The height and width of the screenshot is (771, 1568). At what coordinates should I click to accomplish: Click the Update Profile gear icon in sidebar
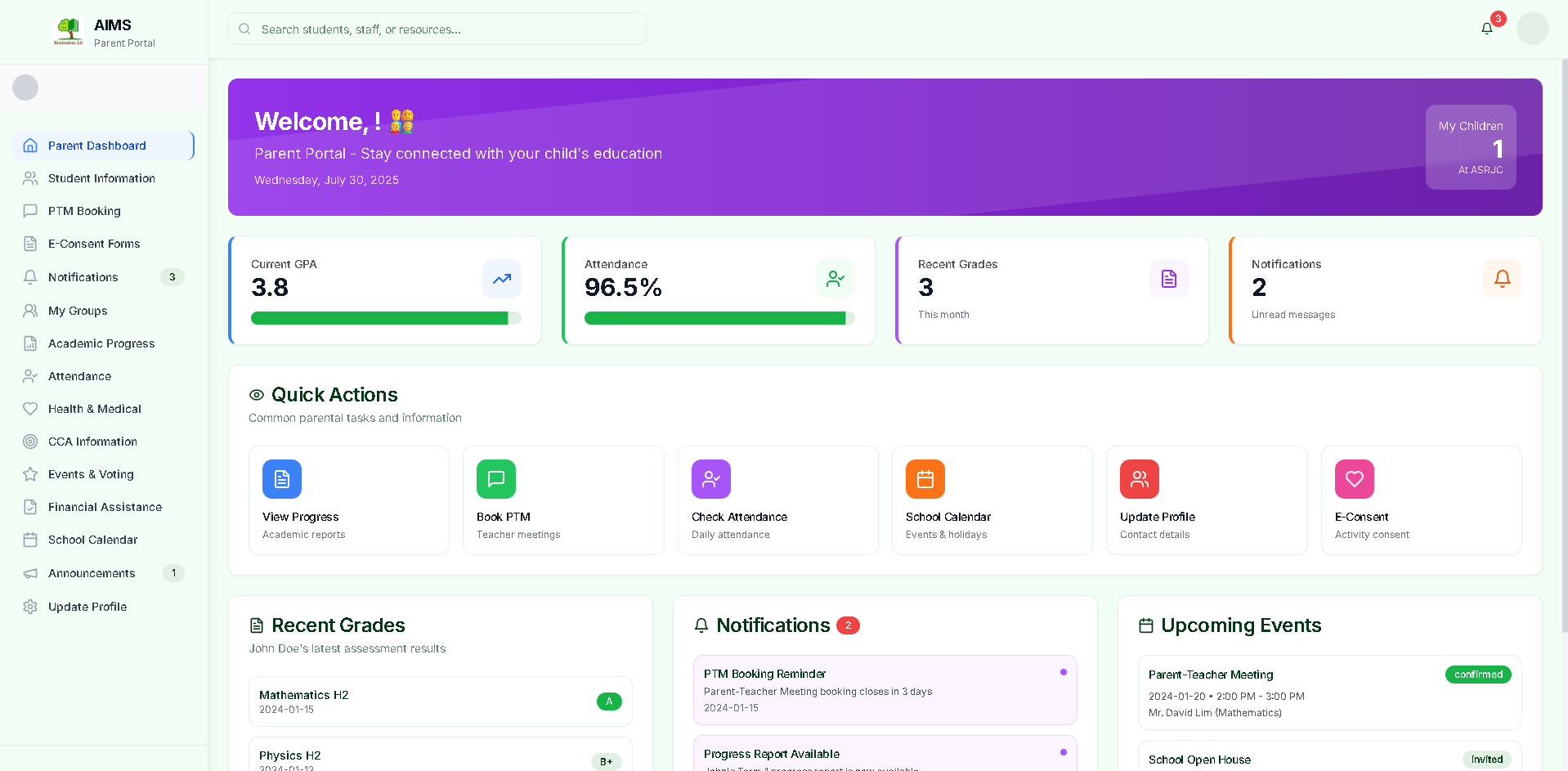(30, 607)
